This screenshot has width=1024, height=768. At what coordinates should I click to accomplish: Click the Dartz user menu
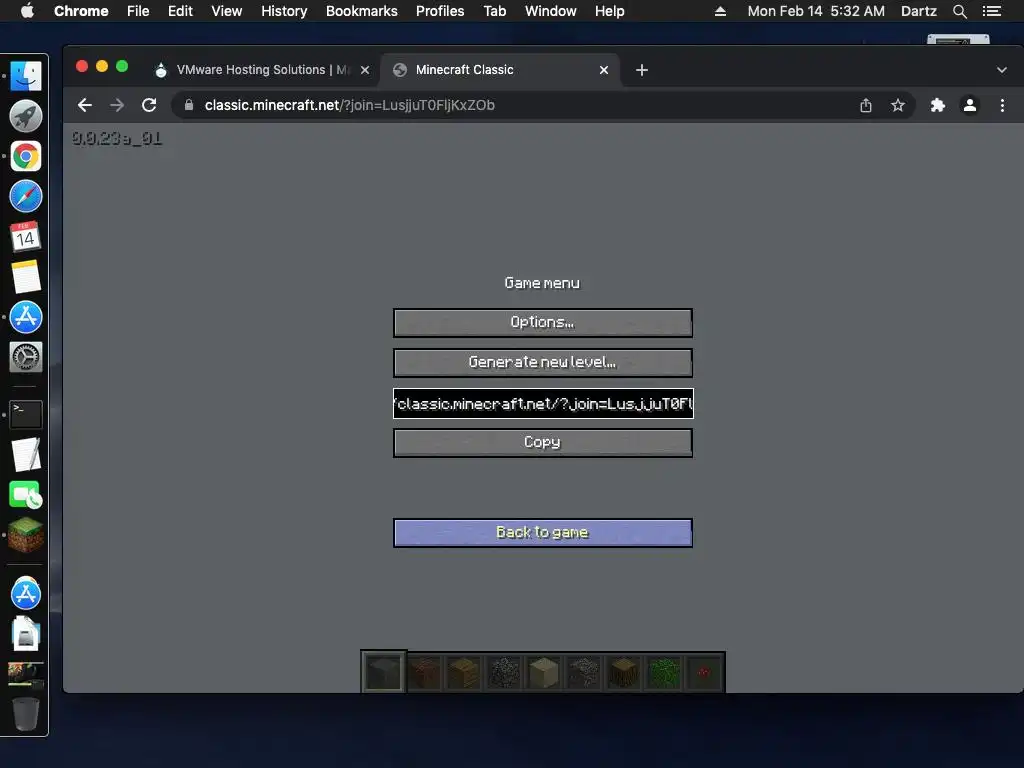click(x=919, y=11)
